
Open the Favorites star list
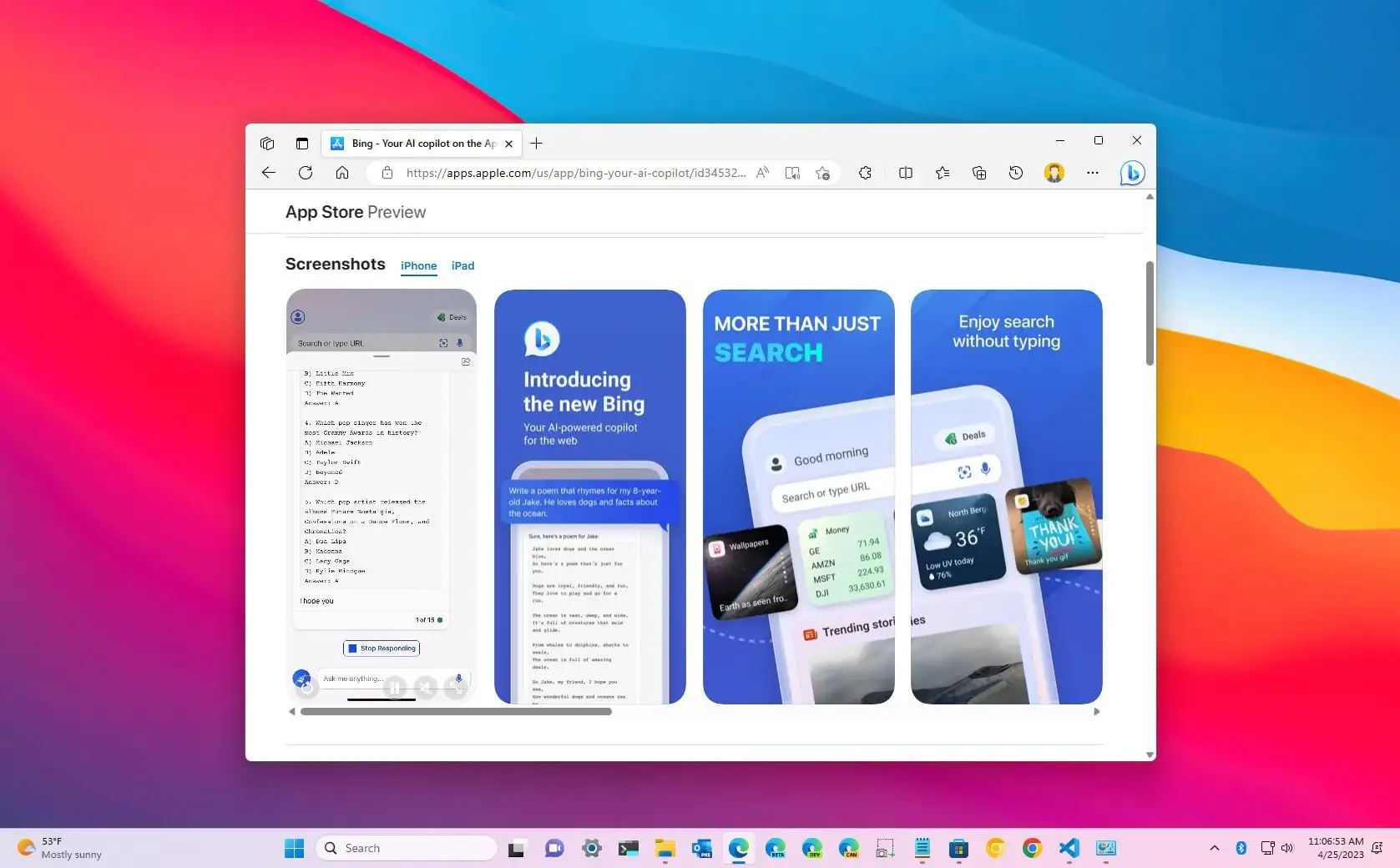(942, 173)
